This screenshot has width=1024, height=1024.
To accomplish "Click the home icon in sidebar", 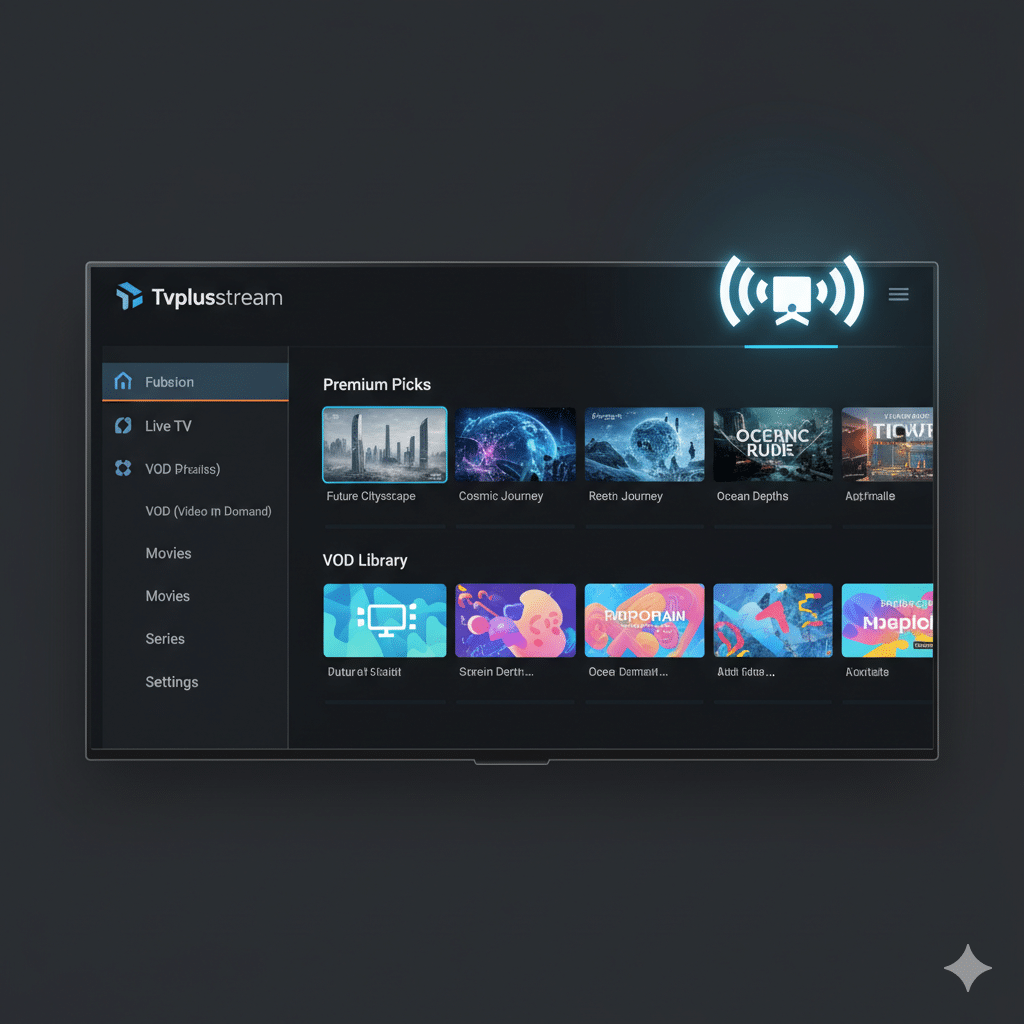I will [123, 381].
